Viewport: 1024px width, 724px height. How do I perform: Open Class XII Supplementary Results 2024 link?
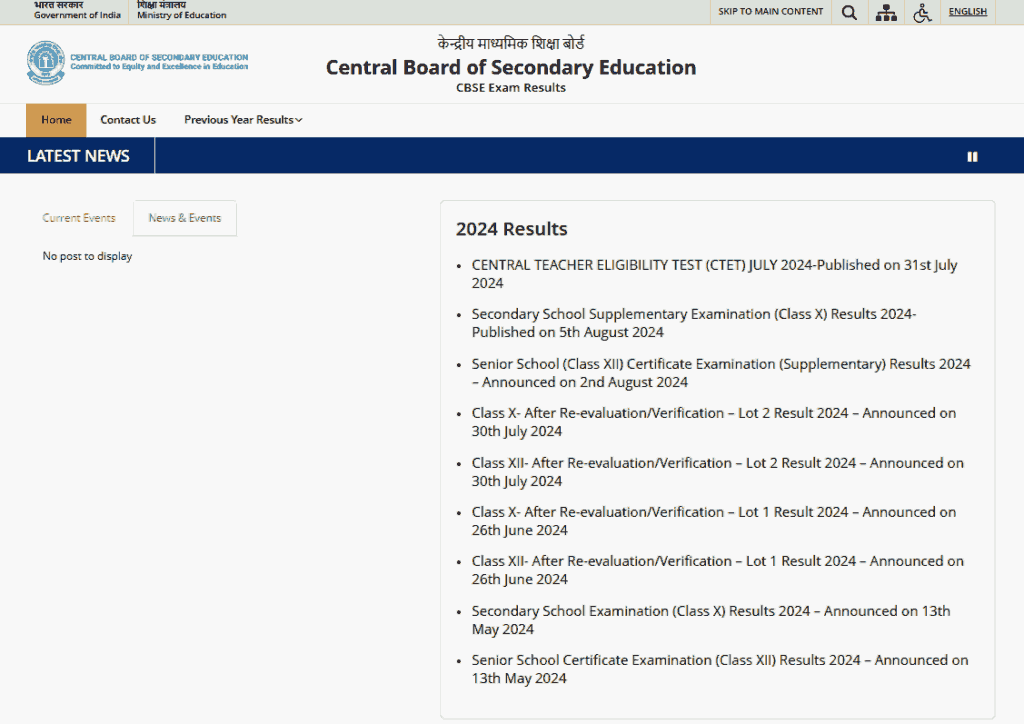click(721, 373)
